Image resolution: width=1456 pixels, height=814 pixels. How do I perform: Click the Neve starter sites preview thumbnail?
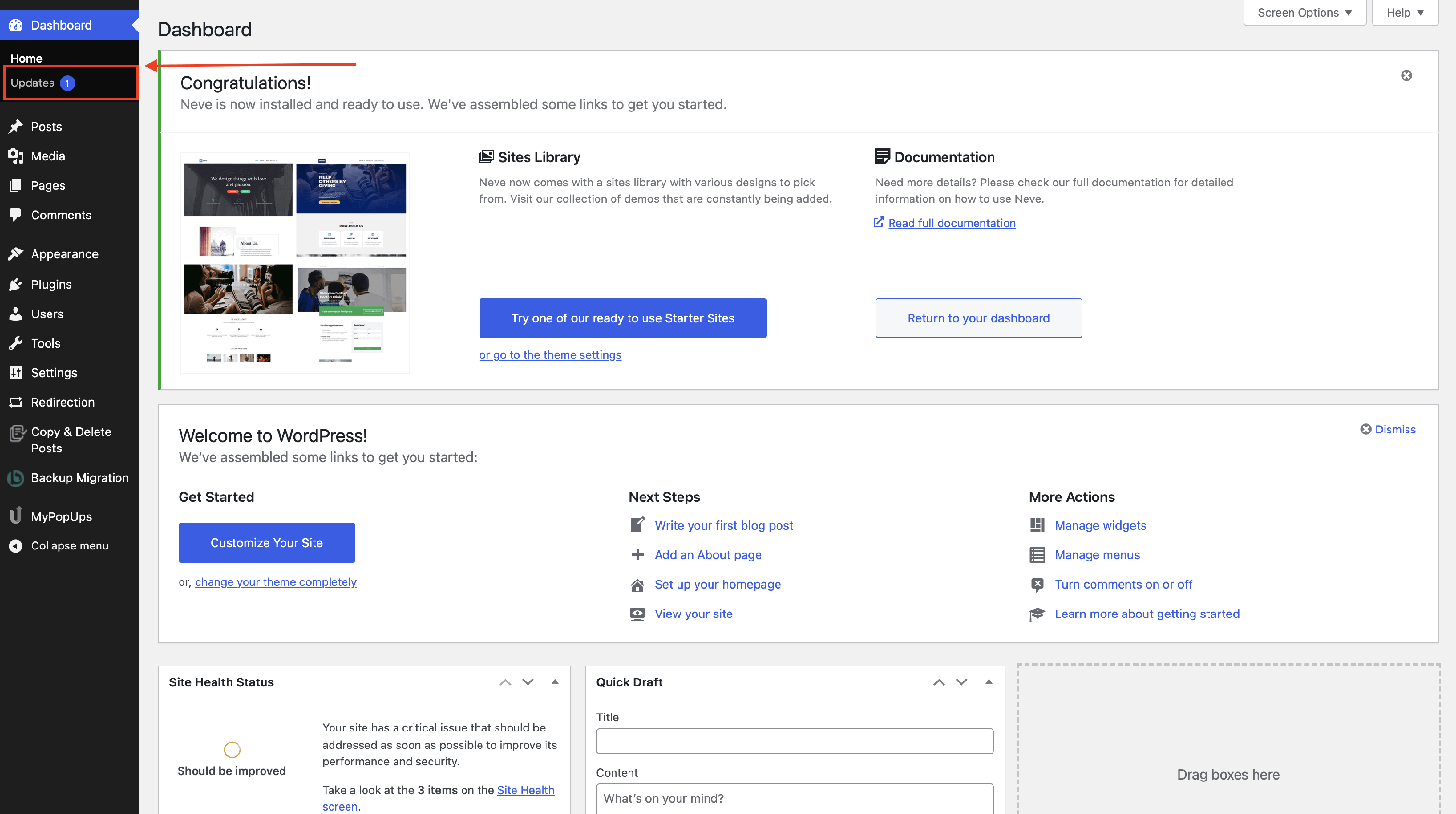[295, 263]
